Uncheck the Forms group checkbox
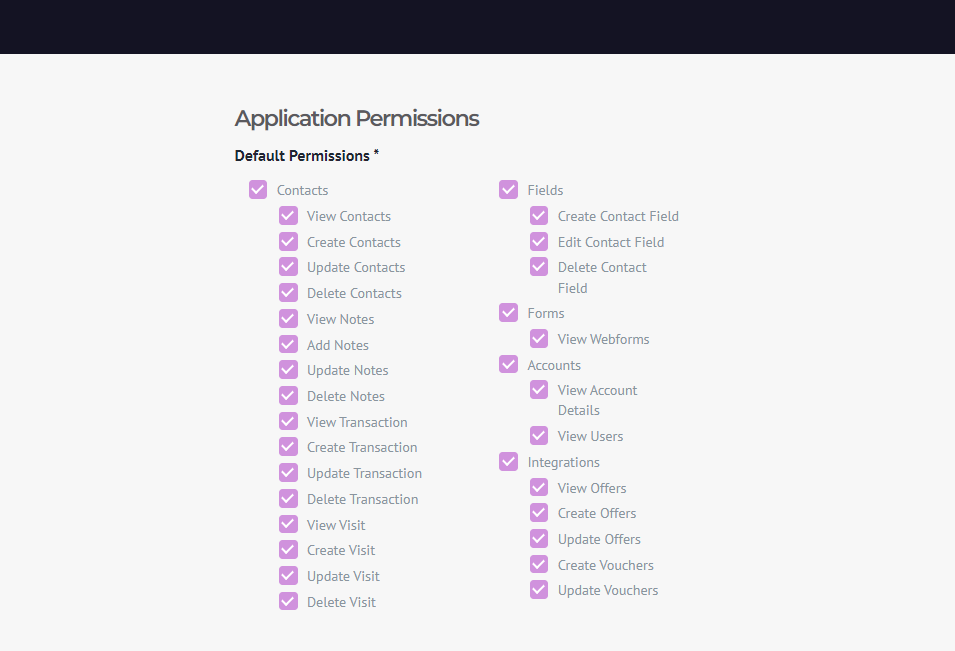Image resolution: width=955 pixels, height=651 pixels. click(x=508, y=313)
